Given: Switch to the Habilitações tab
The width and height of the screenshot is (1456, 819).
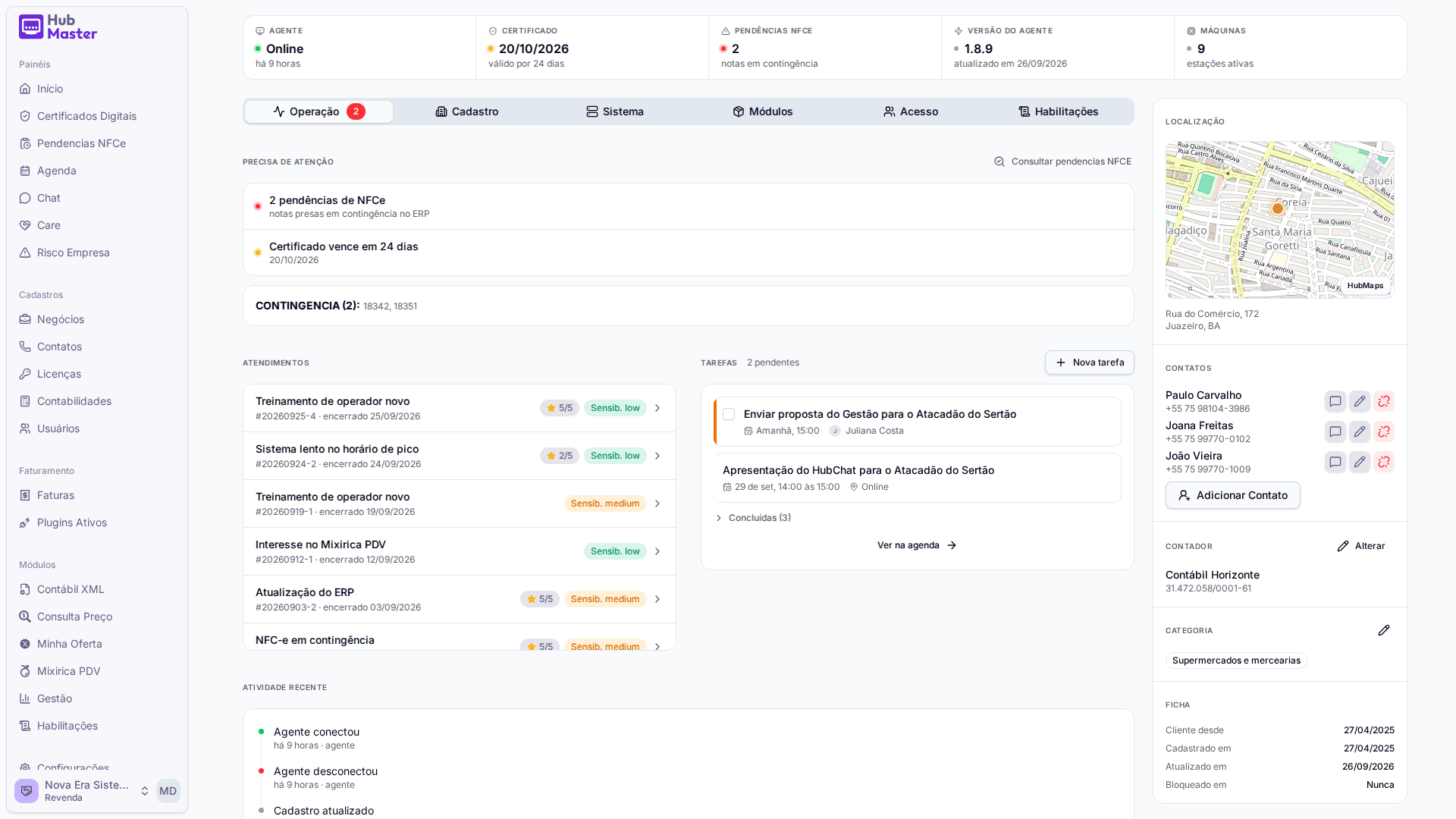Looking at the screenshot, I should (1059, 111).
